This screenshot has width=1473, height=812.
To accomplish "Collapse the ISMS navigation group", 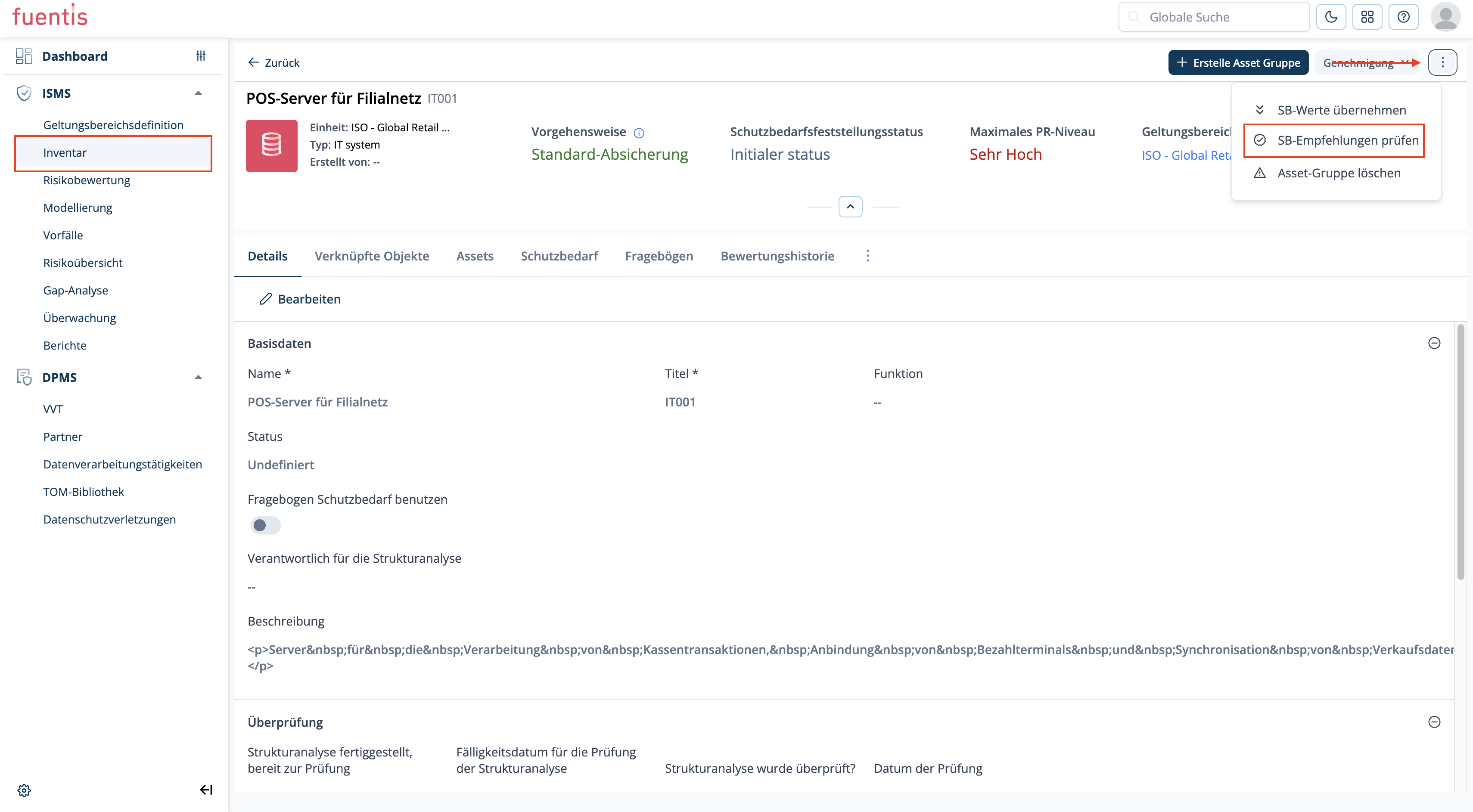I will click(x=199, y=93).
